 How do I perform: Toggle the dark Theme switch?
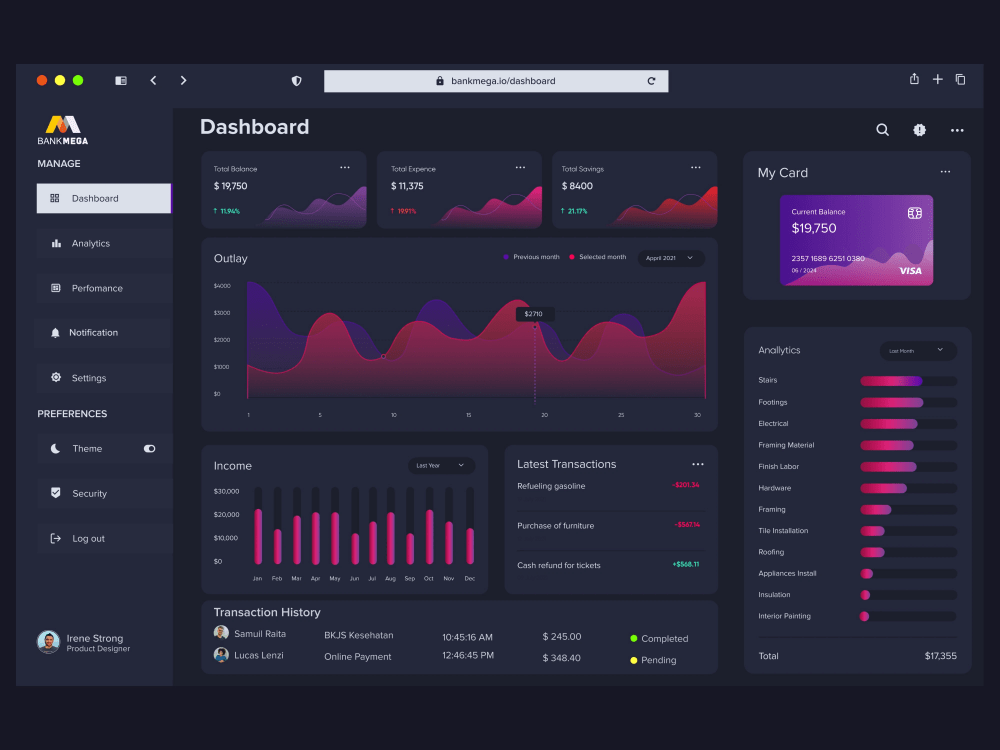tap(150, 448)
